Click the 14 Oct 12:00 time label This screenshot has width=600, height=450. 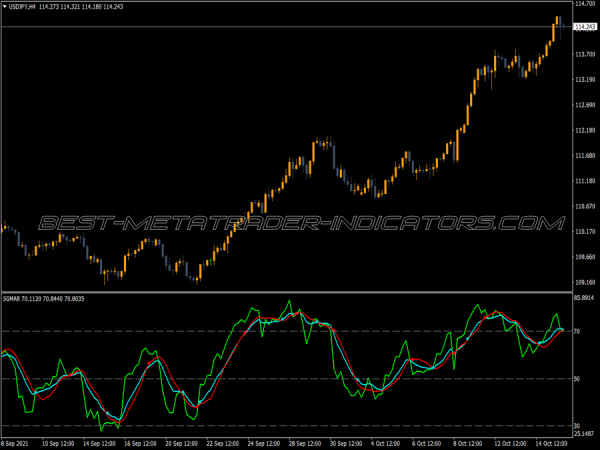(x=551, y=444)
